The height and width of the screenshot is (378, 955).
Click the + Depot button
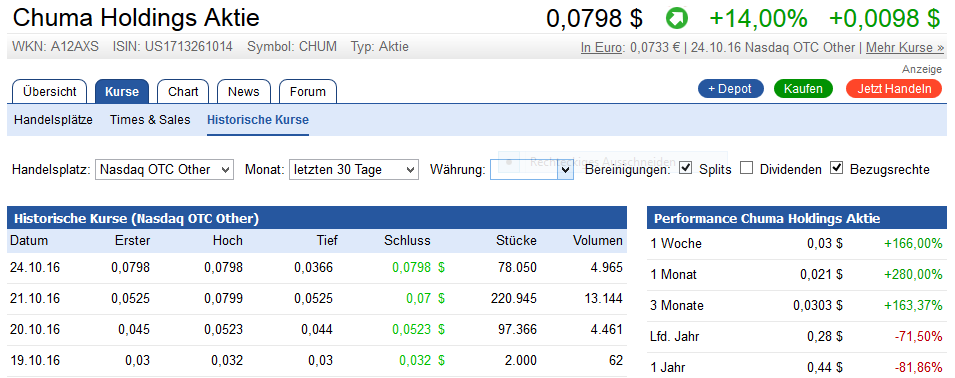[x=730, y=89]
